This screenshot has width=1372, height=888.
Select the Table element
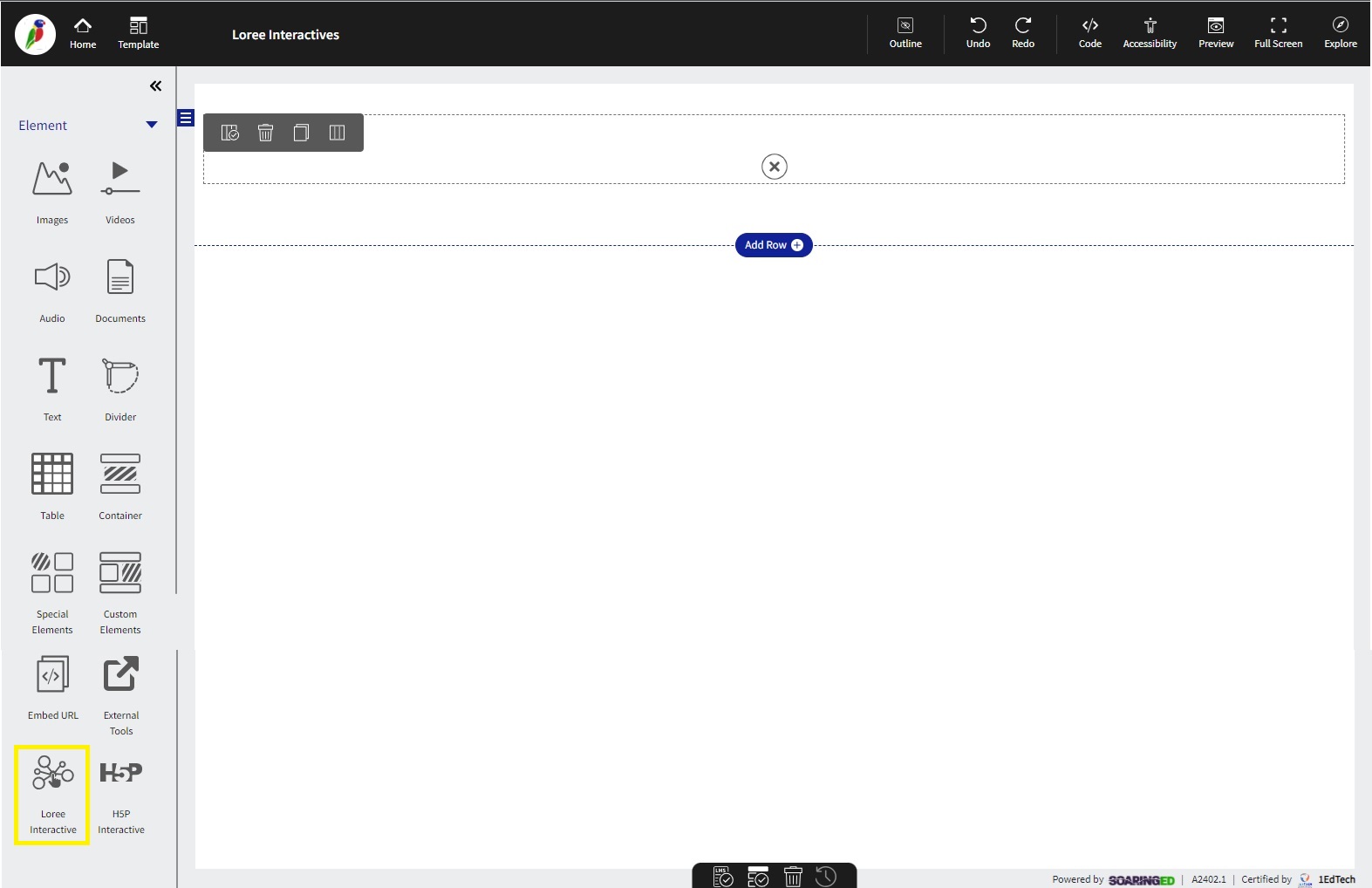(52, 488)
